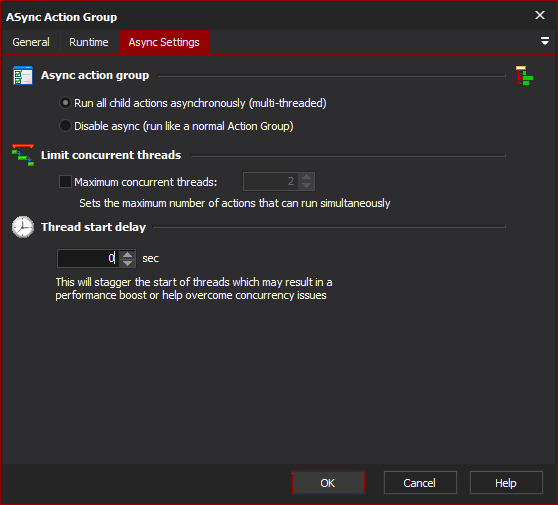Decrease maximum concurrent threads value

click(306, 186)
